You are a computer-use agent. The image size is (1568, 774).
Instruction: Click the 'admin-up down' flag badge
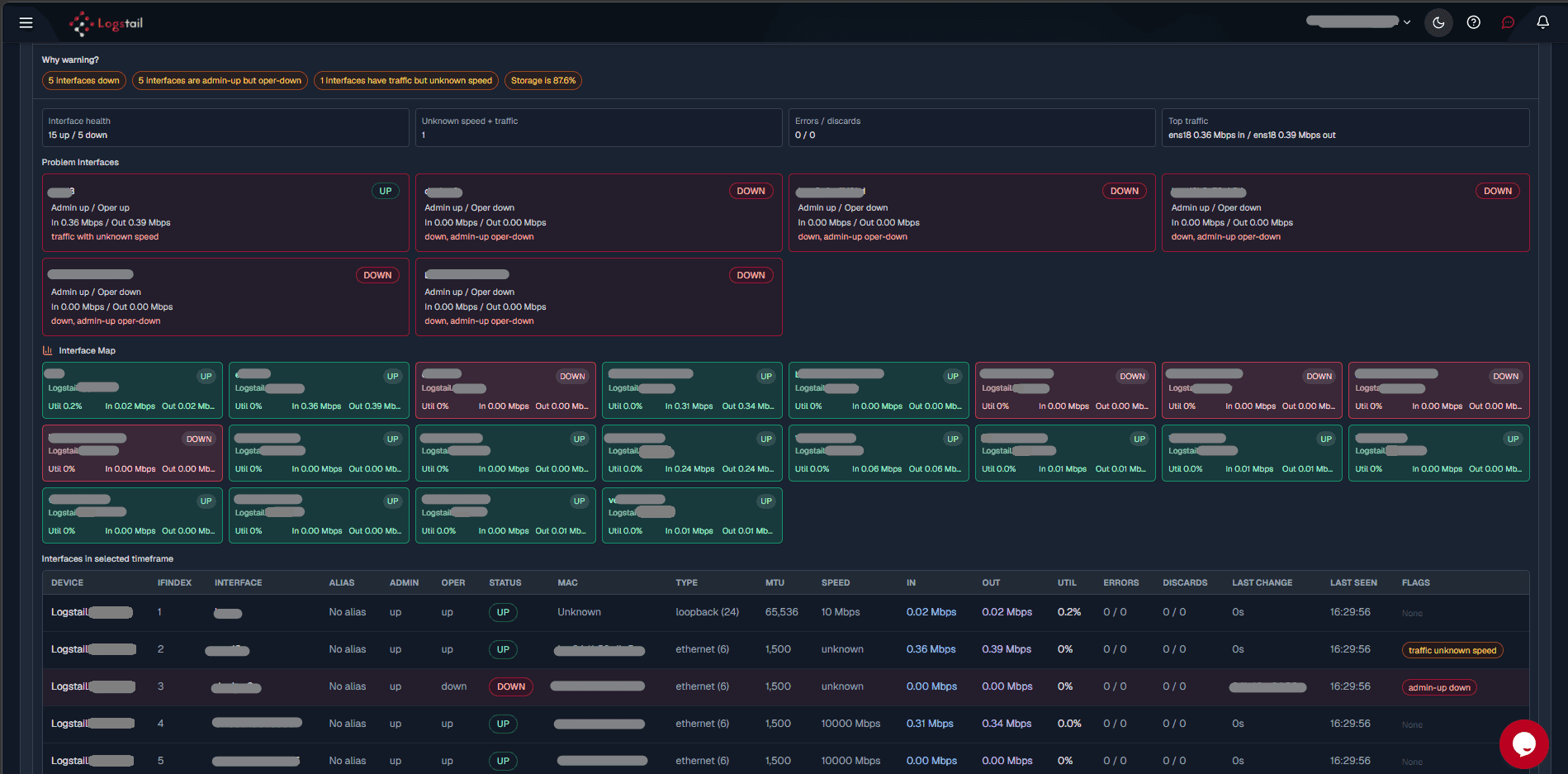[x=1439, y=688]
